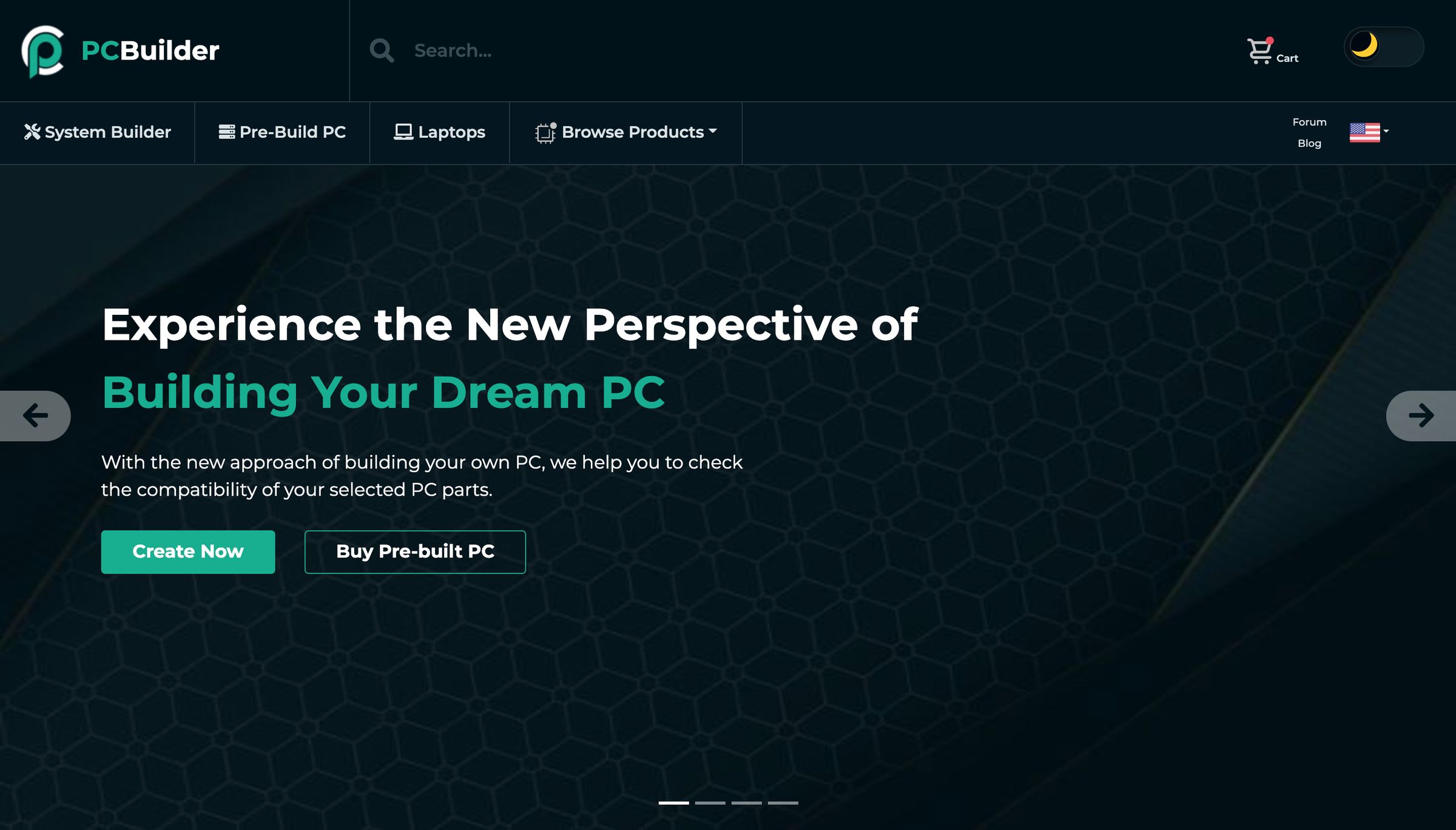Click the System Builder wrench icon
The width and height of the screenshot is (1456, 830).
(31, 131)
